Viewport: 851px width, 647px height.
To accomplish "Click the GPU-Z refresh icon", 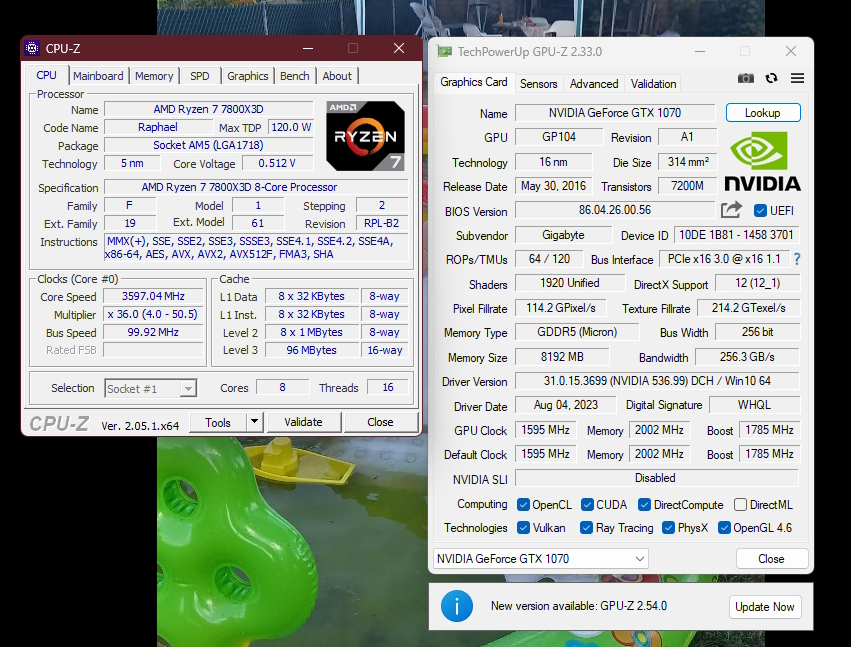I will pyautogui.click(x=771, y=78).
